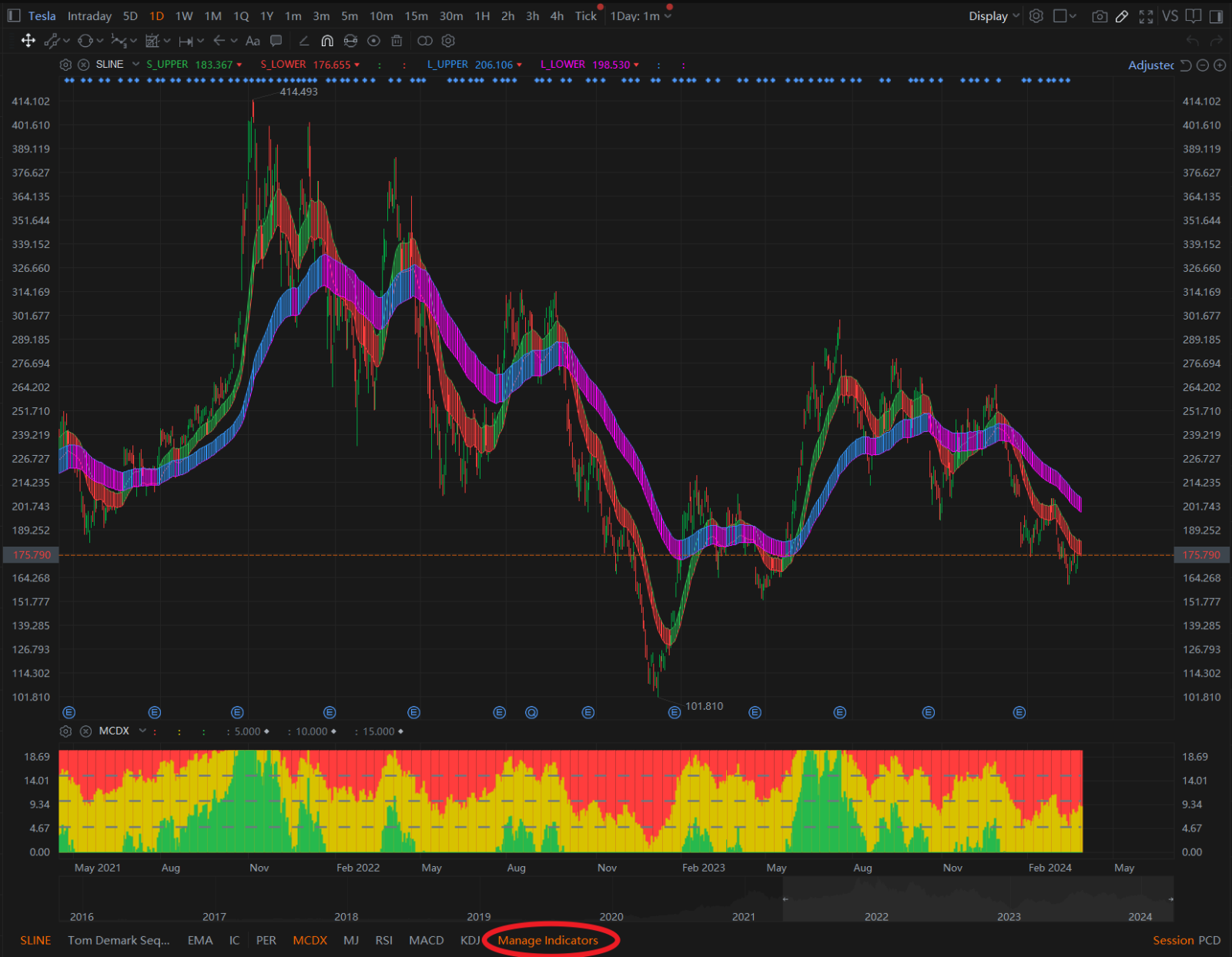The image size is (1232, 957).
Task: Open S_UPPER value dropdown arrow
Action: 239,65
